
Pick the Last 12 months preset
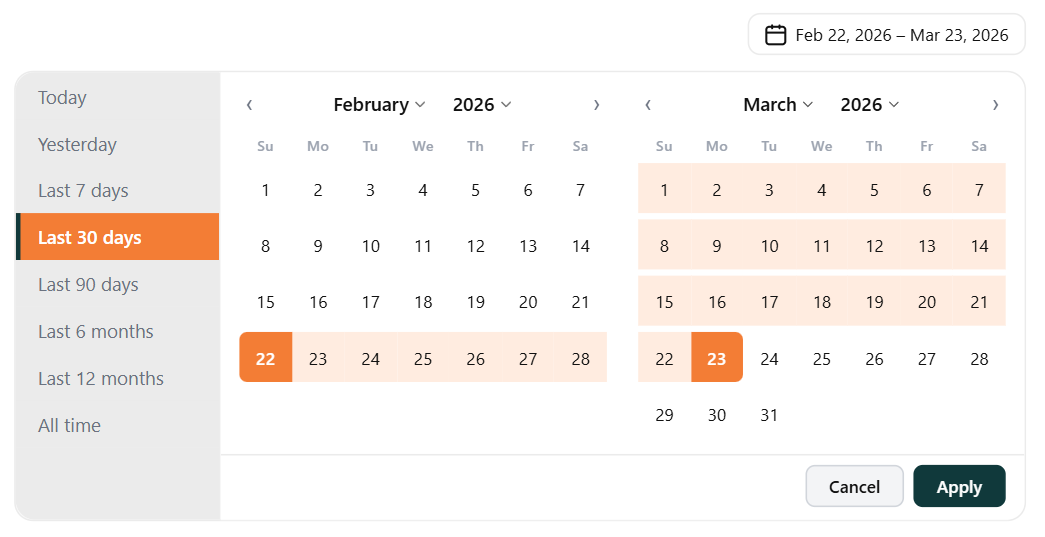tap(101, 379)
